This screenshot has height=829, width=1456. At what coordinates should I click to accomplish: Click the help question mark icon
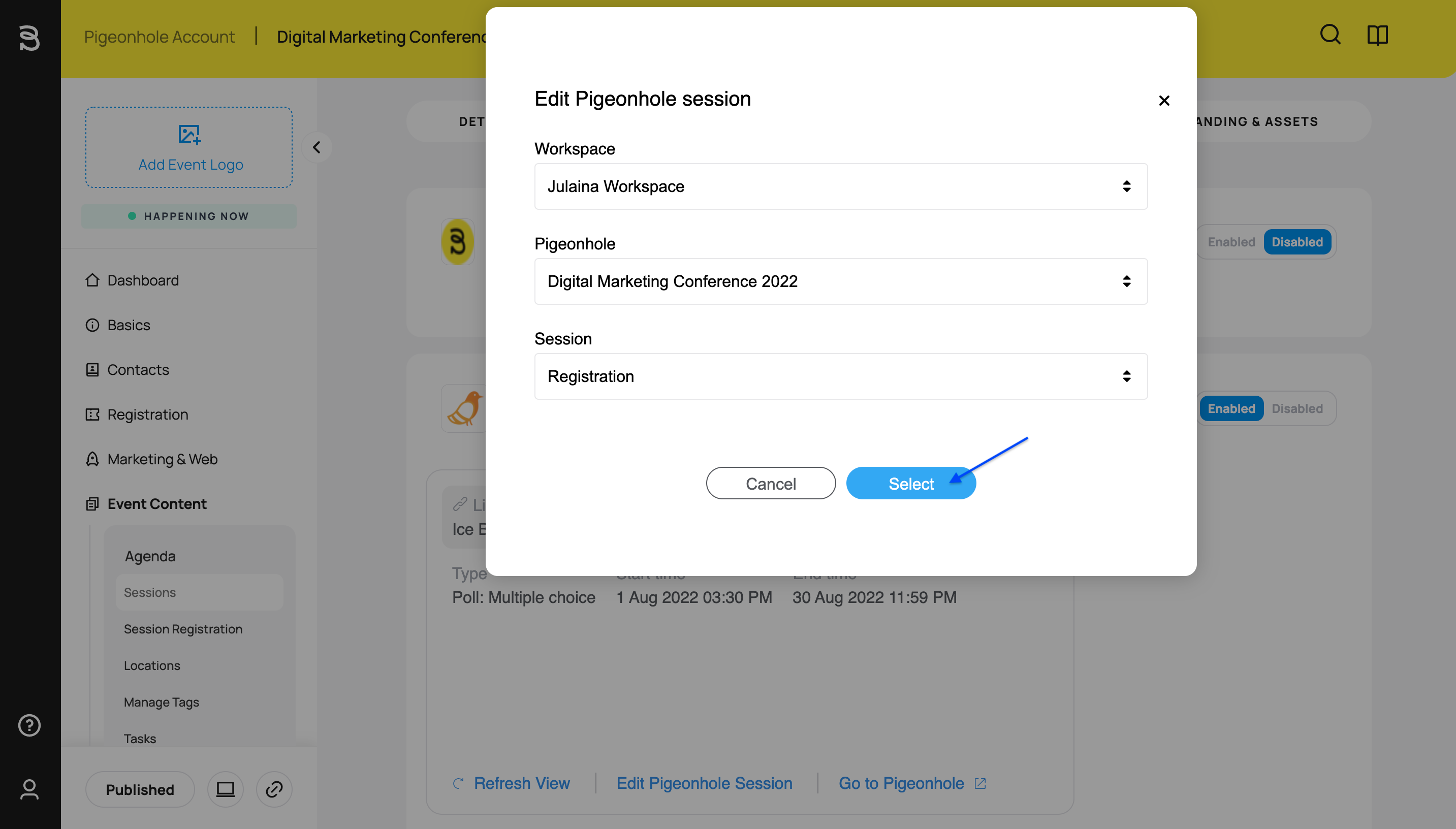[29, 725]
